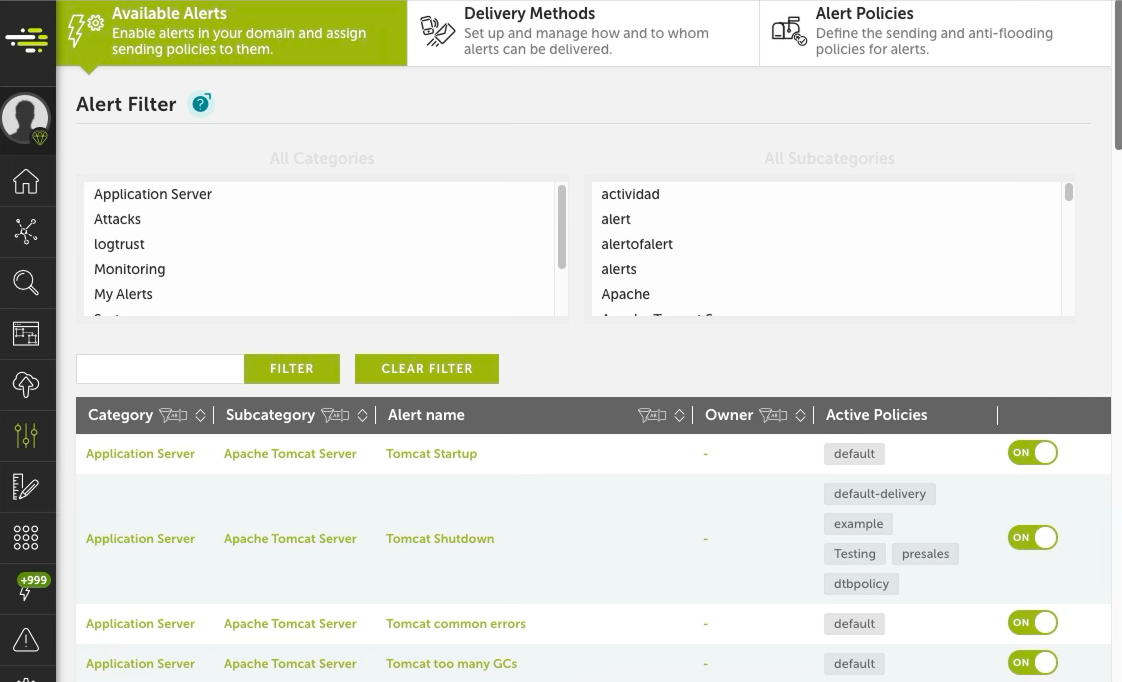
Task: Click the cloud upload icon in sidebar
Action: 27,383
